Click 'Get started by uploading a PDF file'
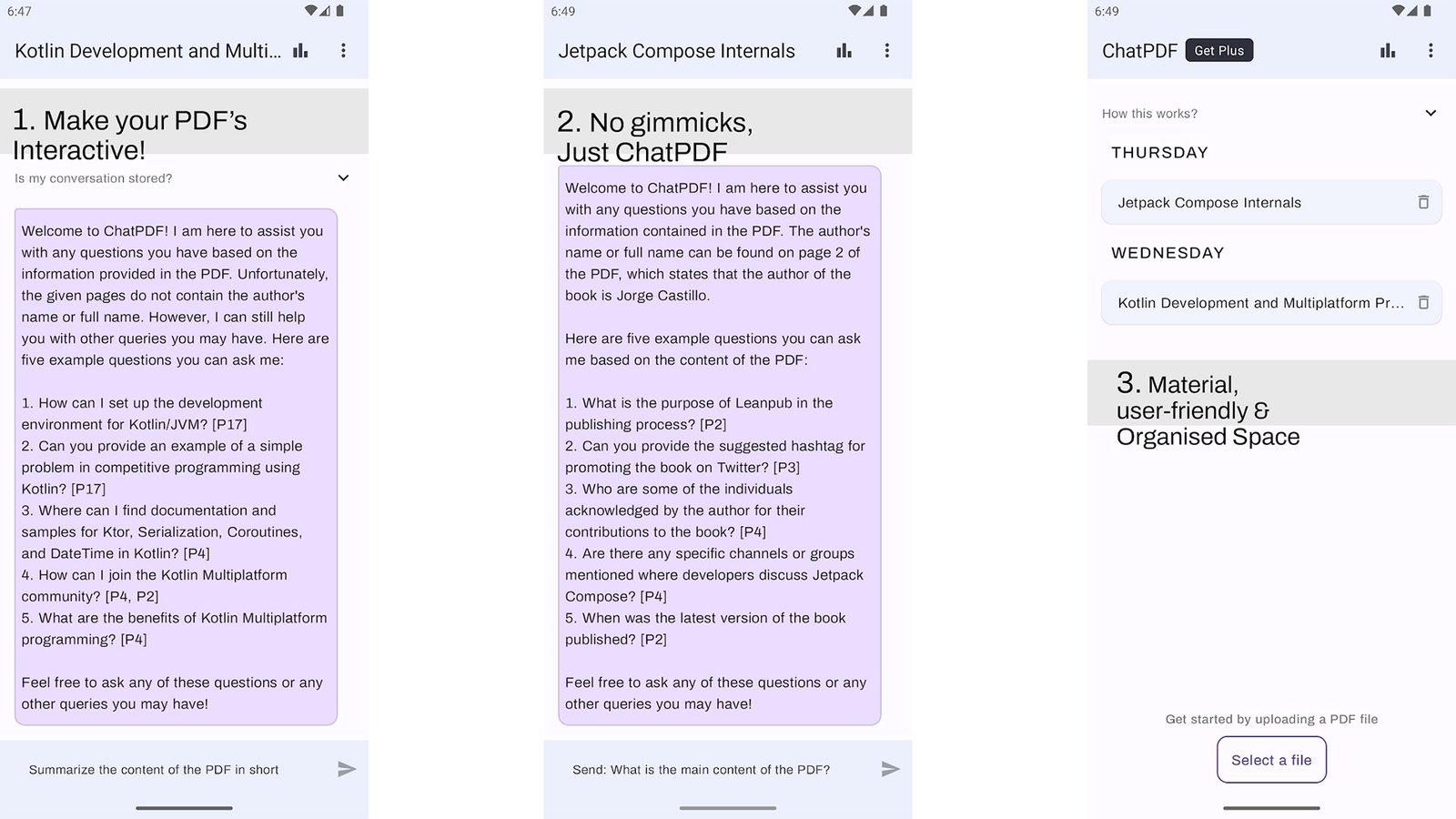Screen dimensions: 1456x819 point(1271,719)
